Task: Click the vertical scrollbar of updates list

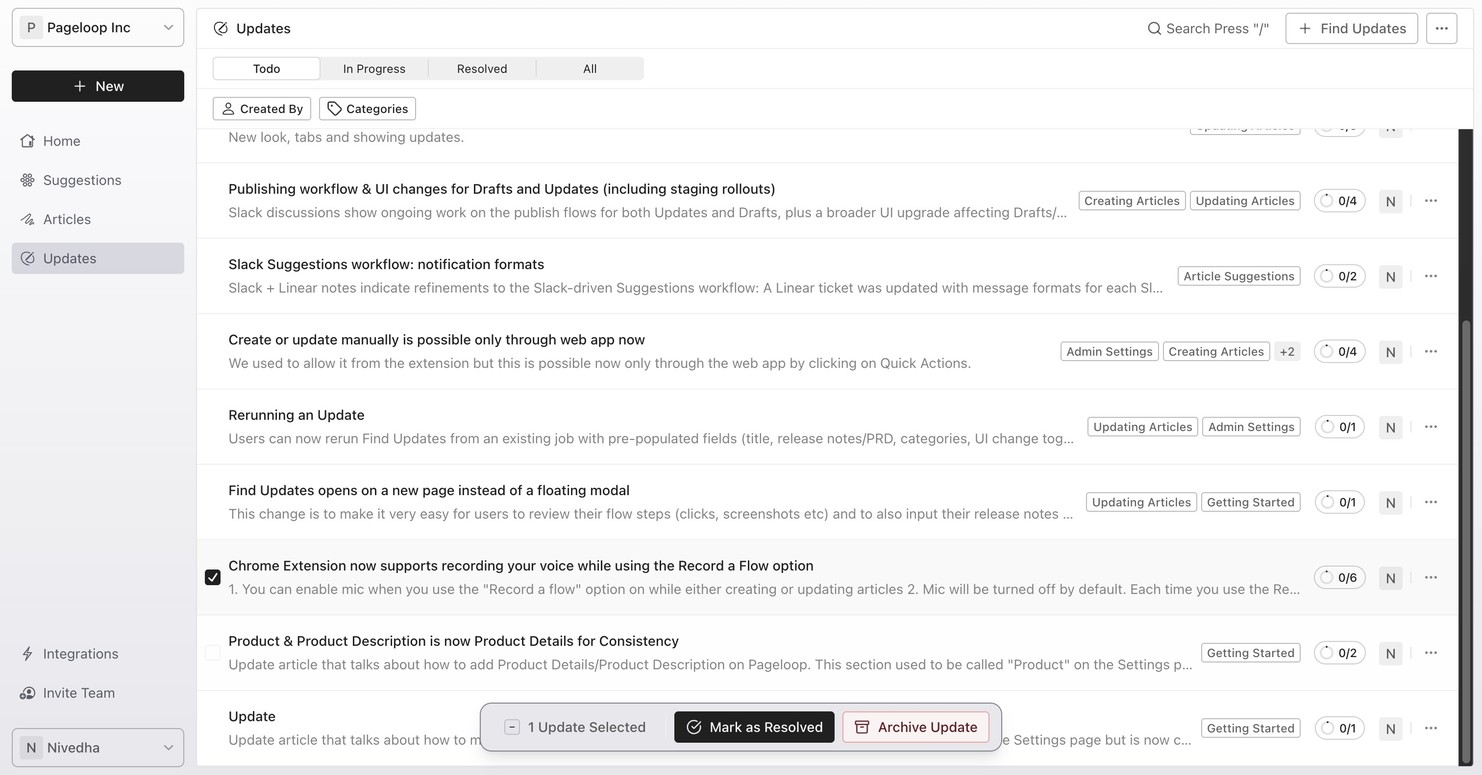Action: pos(1467,540)
